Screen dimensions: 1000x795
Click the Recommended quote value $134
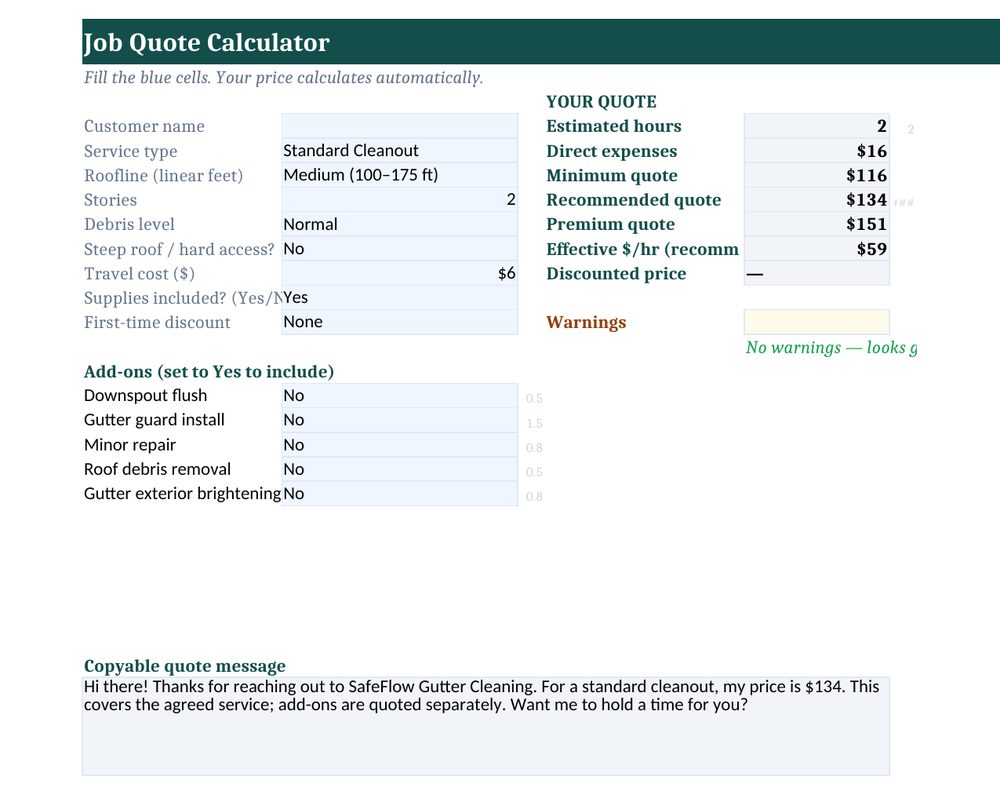point(816,200)
